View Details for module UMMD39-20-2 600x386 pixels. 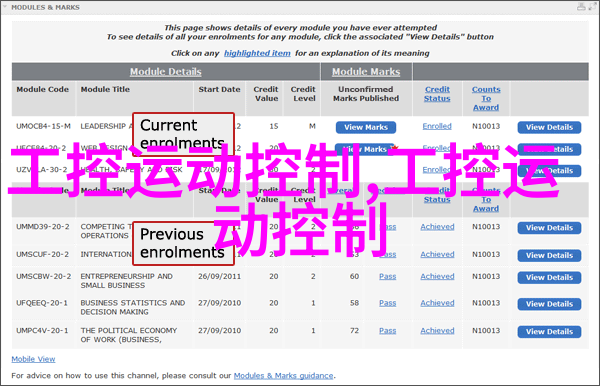click(x=549, y=228)
